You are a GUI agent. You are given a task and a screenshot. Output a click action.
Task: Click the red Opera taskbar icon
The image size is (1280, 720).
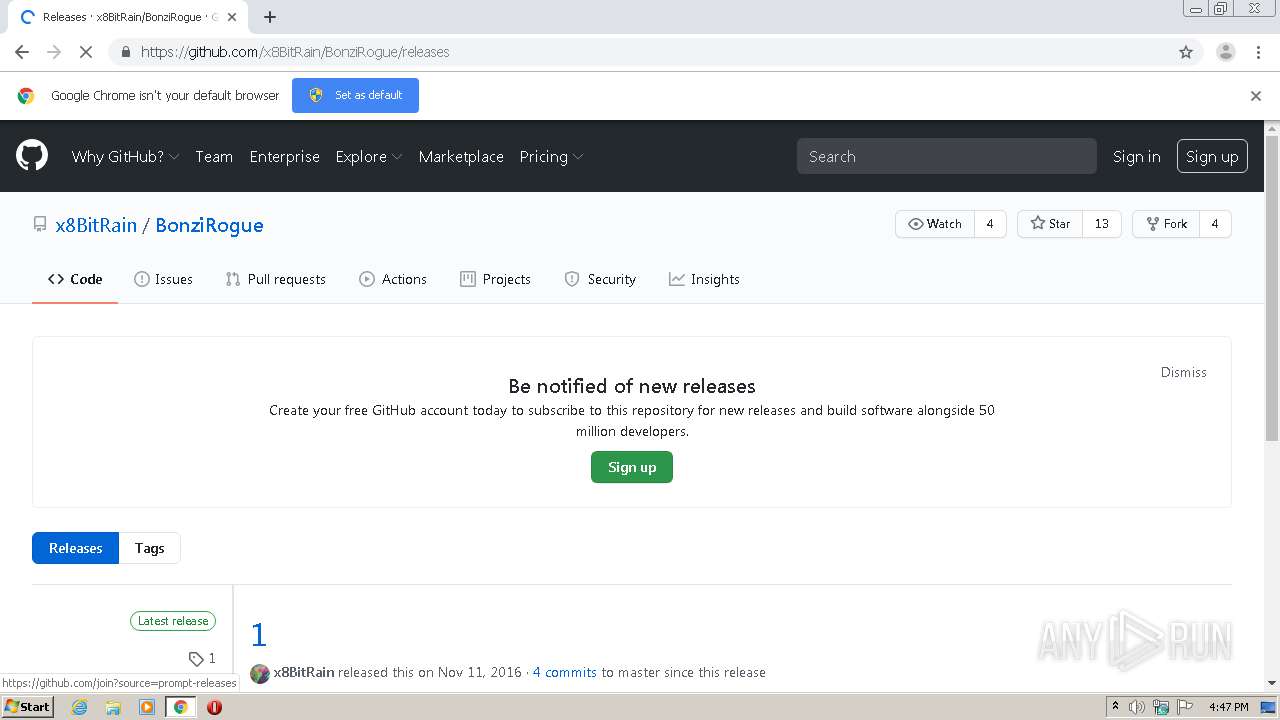[x=214, y=707]
